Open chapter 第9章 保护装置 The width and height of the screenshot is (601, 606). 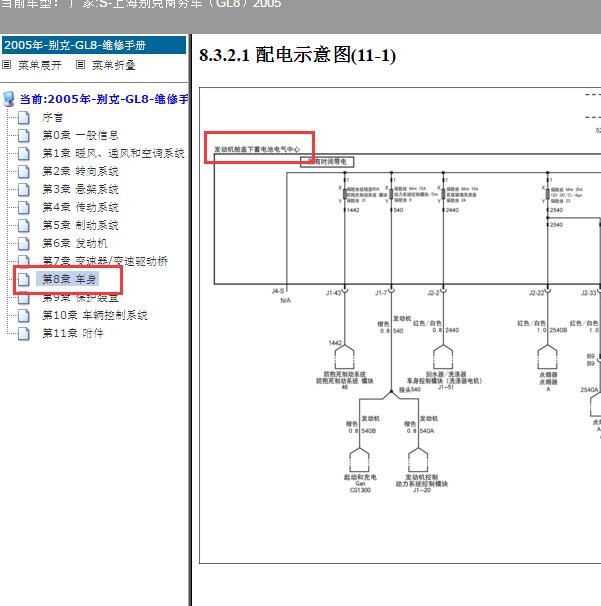click(80, 298)
